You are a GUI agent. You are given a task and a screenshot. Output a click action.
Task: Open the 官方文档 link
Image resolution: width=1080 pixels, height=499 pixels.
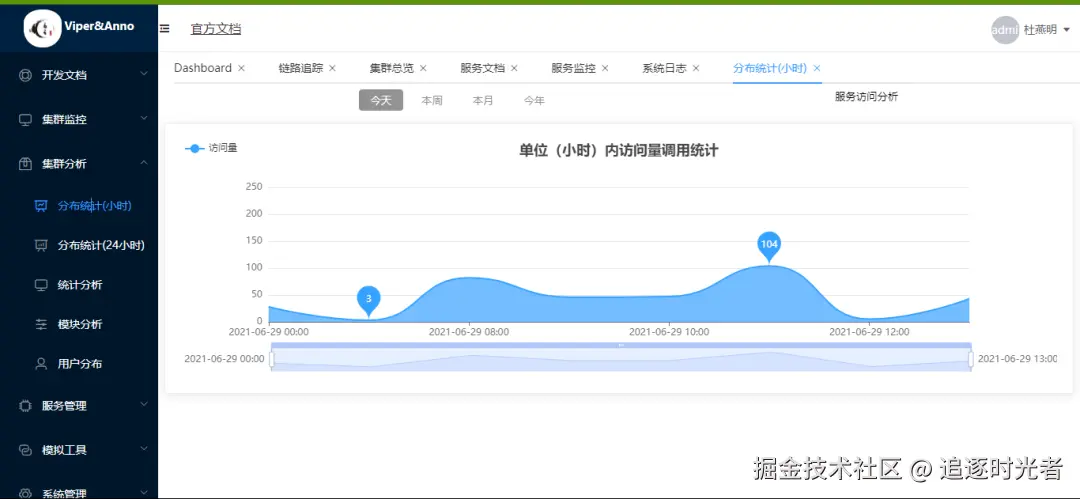click(x=216, y=29)
